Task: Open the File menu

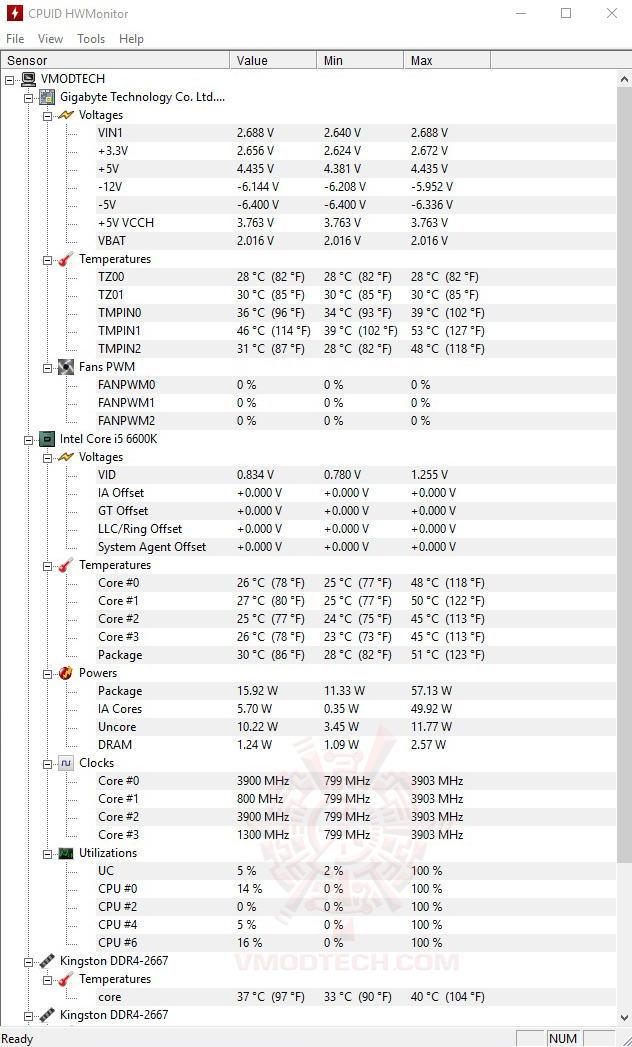Action: coord(15,39)
